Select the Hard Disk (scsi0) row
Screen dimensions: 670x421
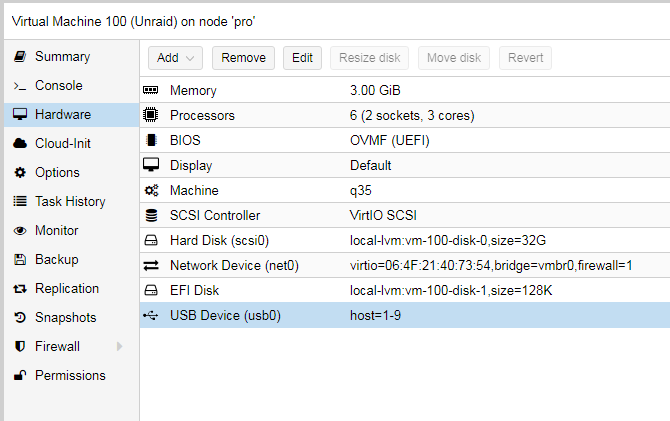click(x=405, y=240)
